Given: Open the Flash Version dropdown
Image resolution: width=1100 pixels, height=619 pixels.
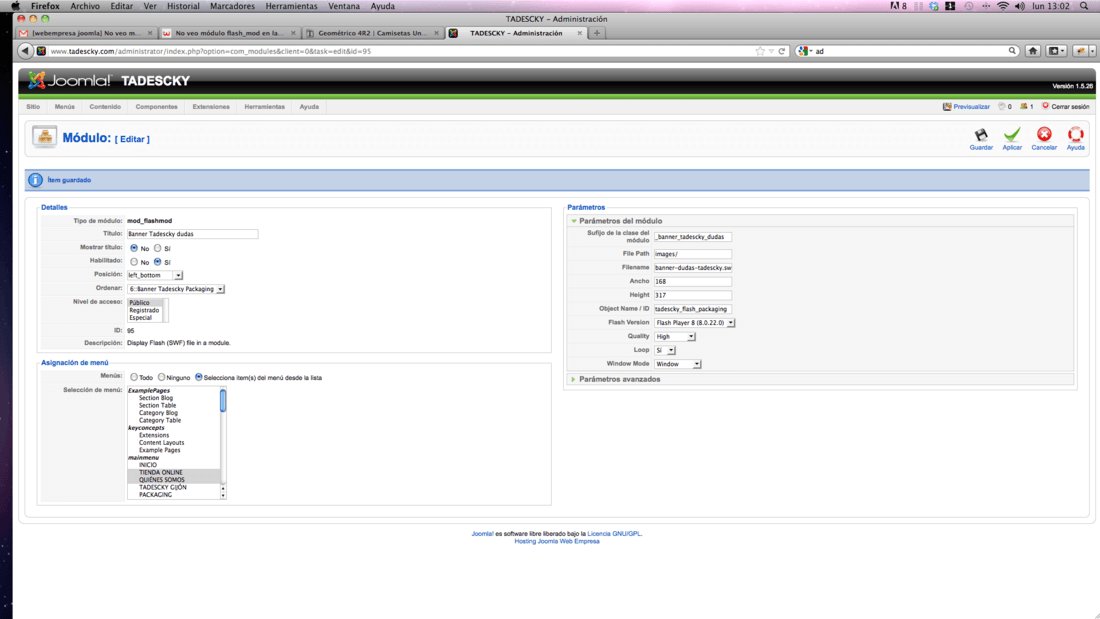Looking at the screenshot, I should [x=695, y=323].
